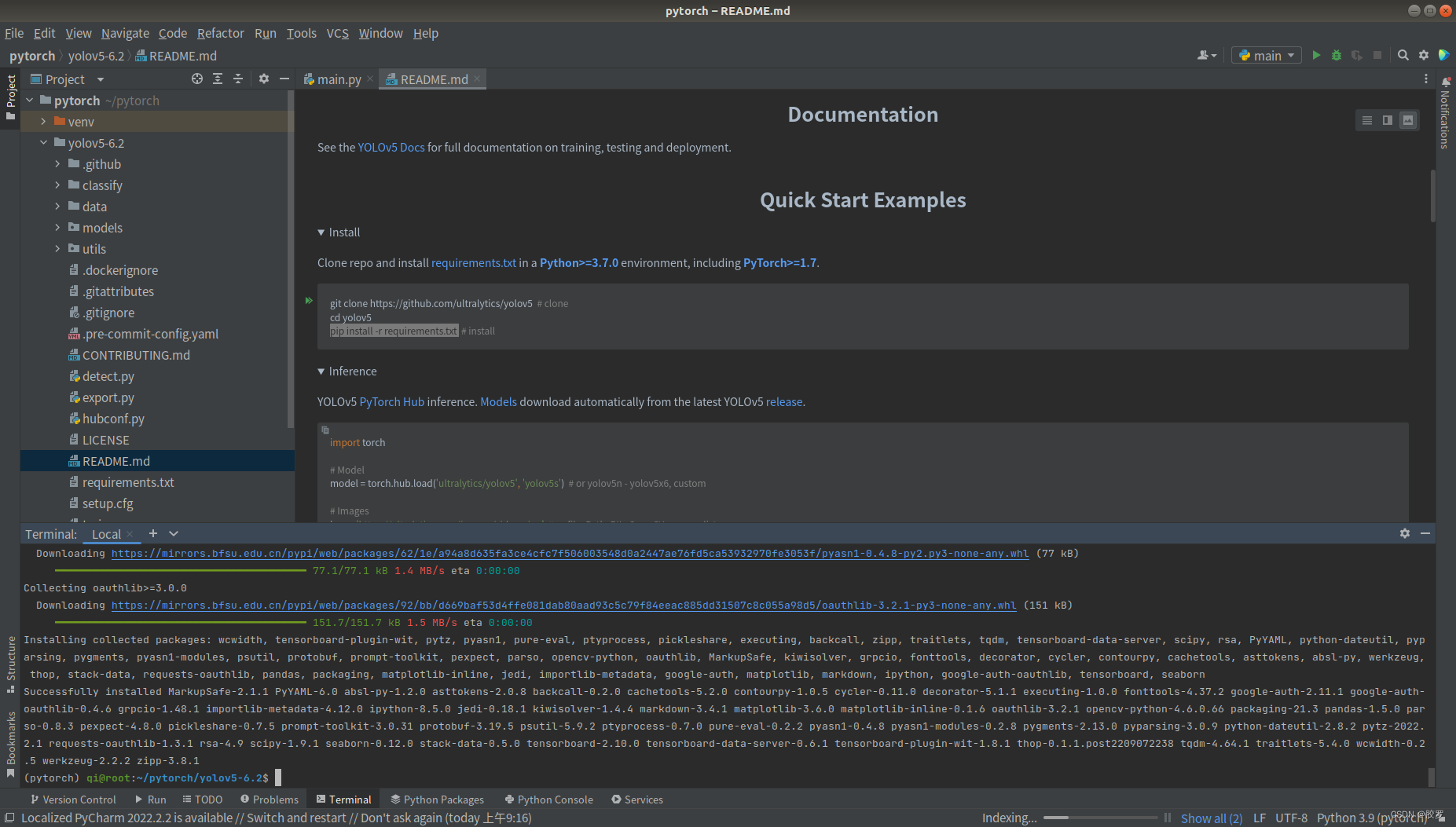Open the main run configuration dropdown
The width and height of the screenshot is (1456, 827).
click(x=1266, y=55)
